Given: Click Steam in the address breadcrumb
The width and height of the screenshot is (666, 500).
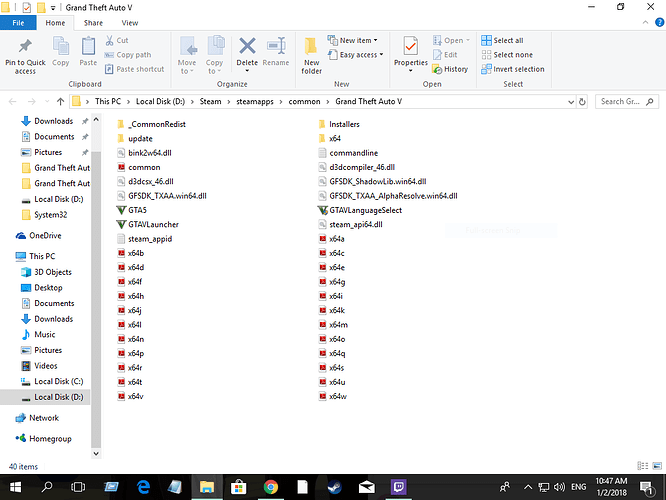Looking at the screenshot, I should 210,102.
